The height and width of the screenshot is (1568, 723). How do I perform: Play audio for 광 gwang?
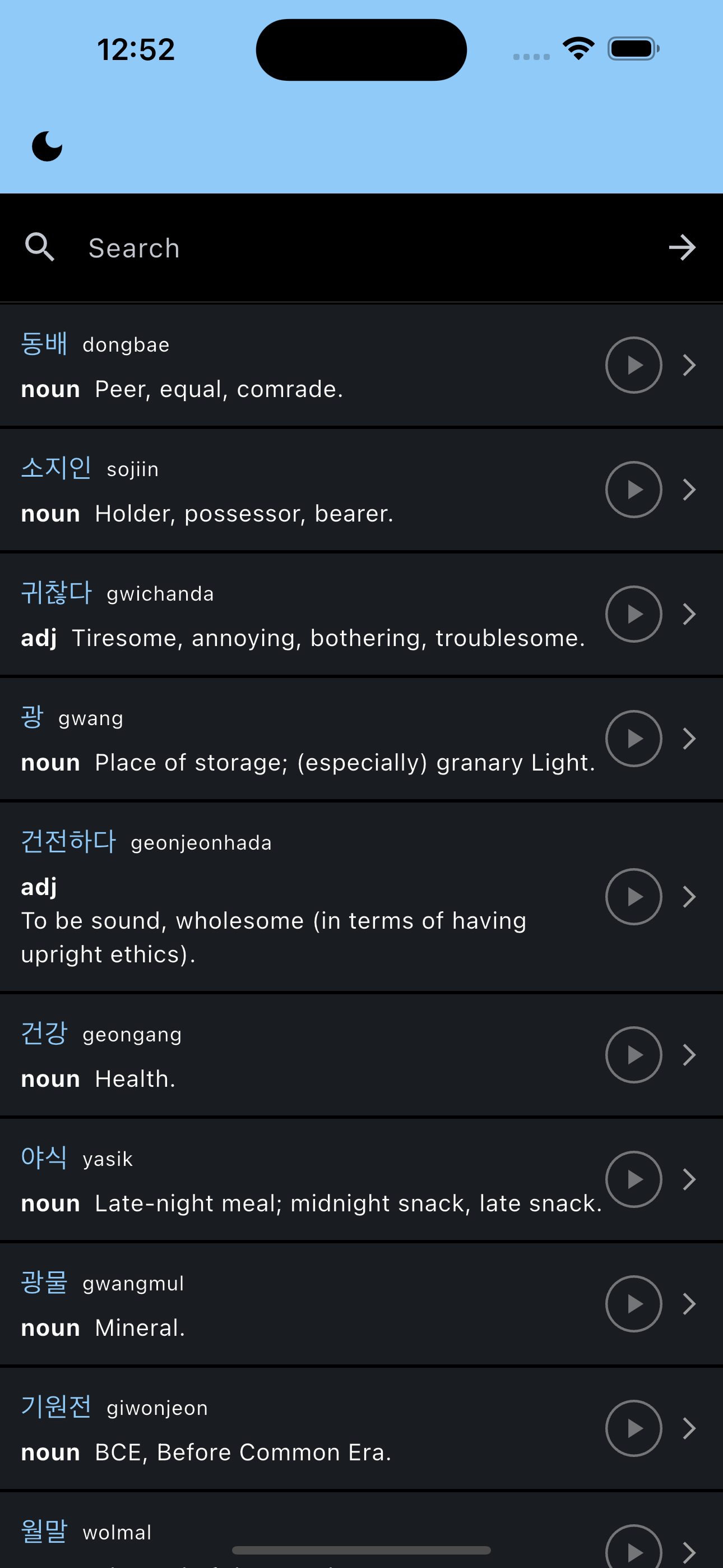click(x=633, y=739)
